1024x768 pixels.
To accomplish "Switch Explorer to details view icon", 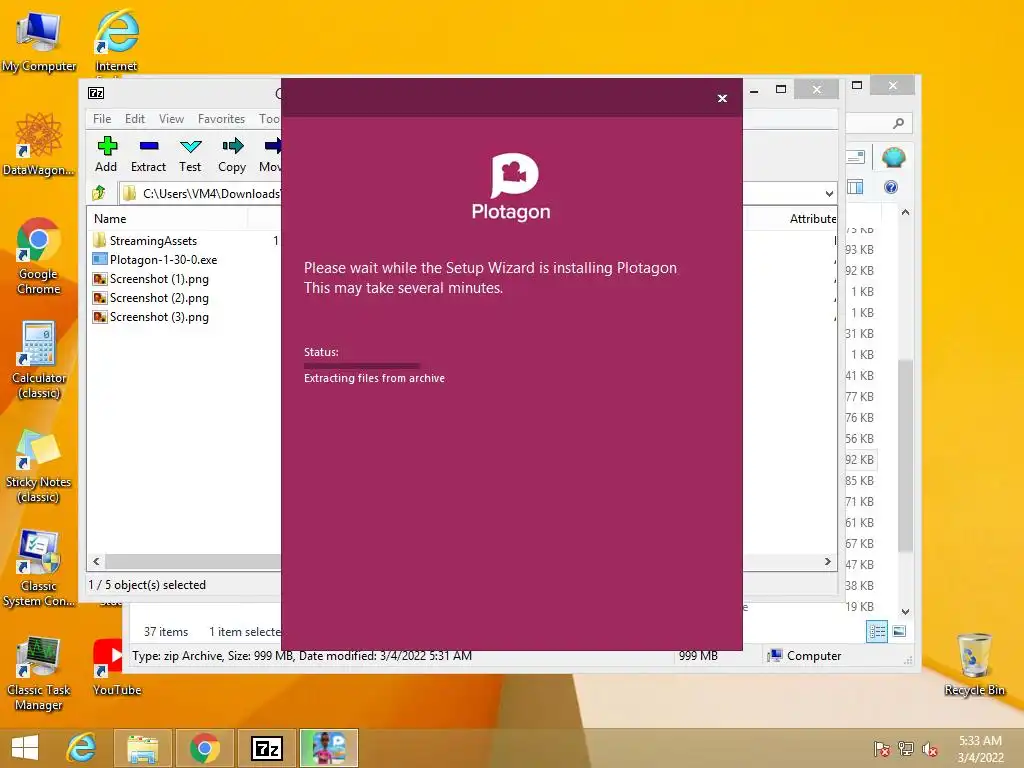I will 877,631.
